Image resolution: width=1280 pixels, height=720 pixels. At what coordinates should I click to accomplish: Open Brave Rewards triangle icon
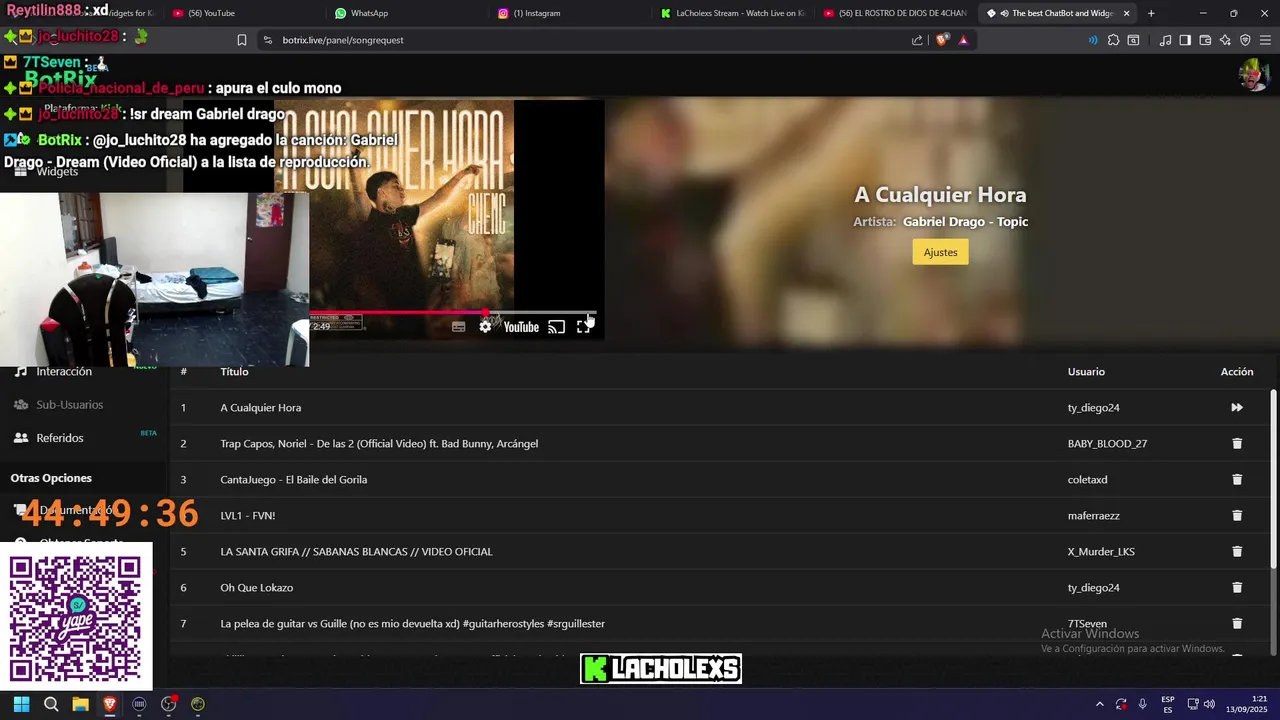[x=963, y=40]
